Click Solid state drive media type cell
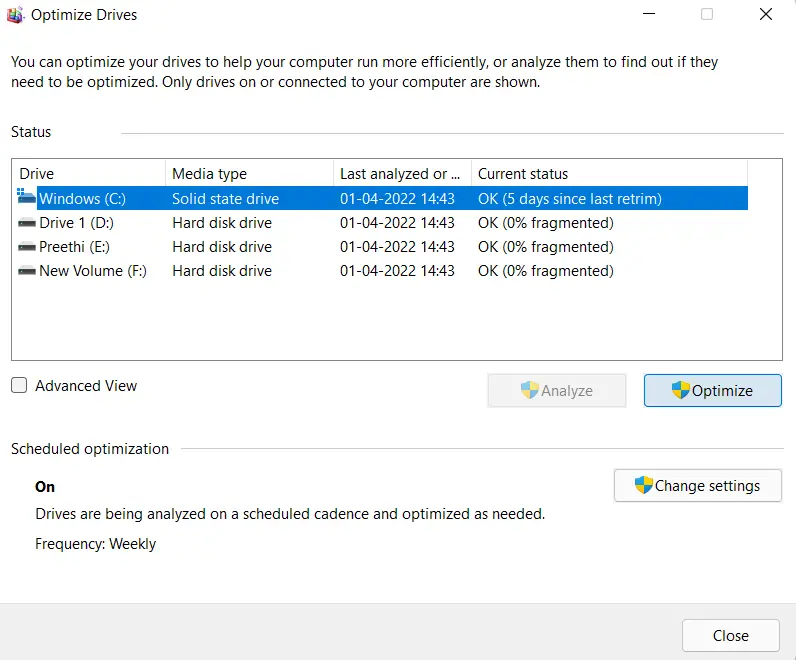796x660 pixels. (225, 199)
